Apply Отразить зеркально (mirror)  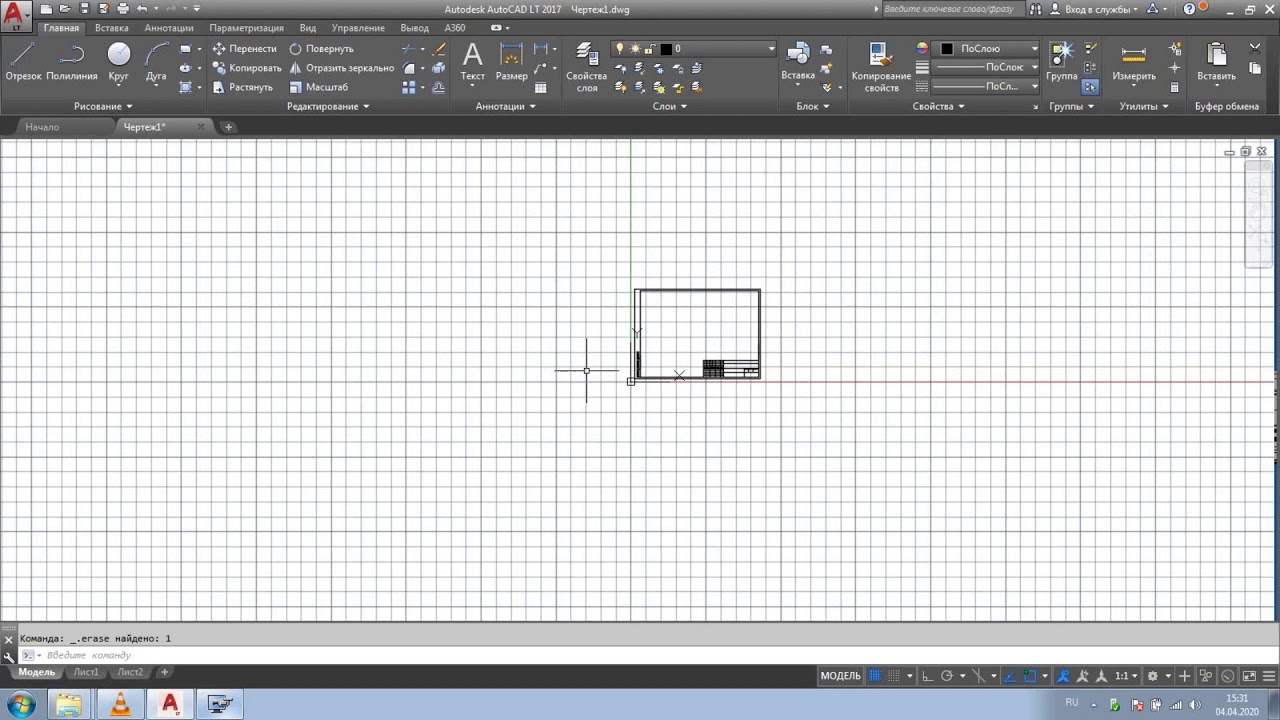point(342,68)
